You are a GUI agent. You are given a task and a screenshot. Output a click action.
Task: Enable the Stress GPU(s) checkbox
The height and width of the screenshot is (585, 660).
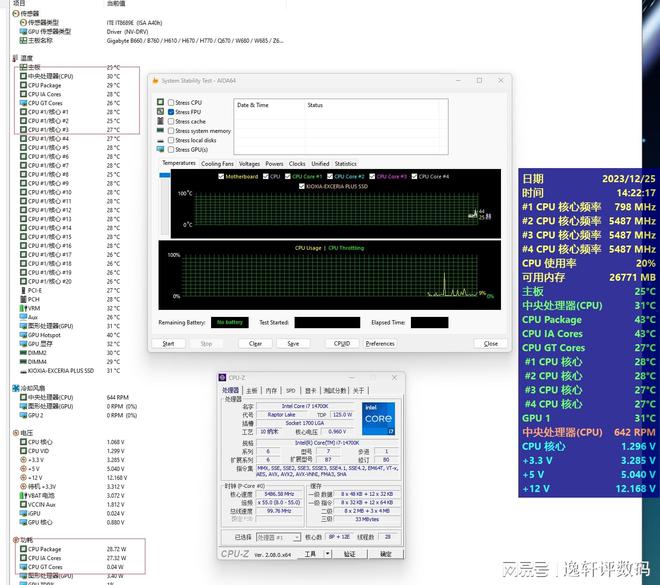click(x=171, y=149)
